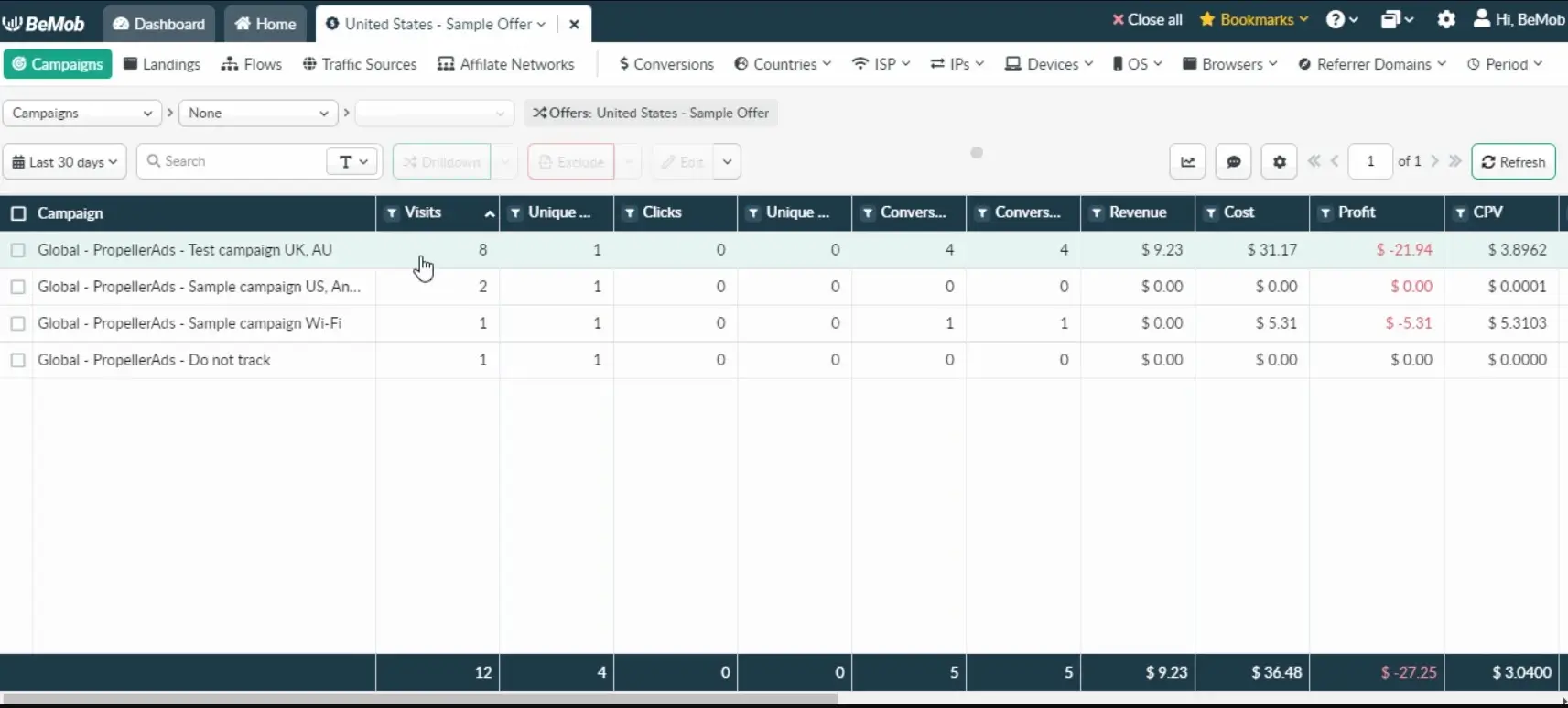Click the notes speech bubble icon
The width and height of the screenshot is (1568, 708).
(x=1233, y=162)
